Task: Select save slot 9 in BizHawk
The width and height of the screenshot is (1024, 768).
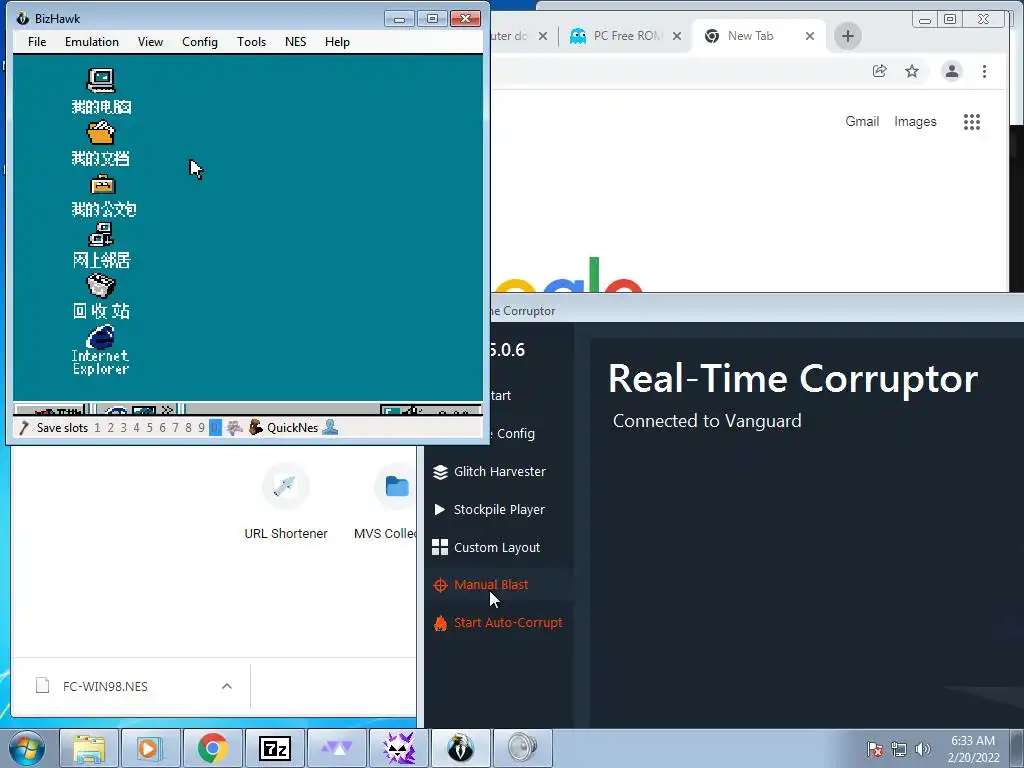Action: click(x=201, y=428)
